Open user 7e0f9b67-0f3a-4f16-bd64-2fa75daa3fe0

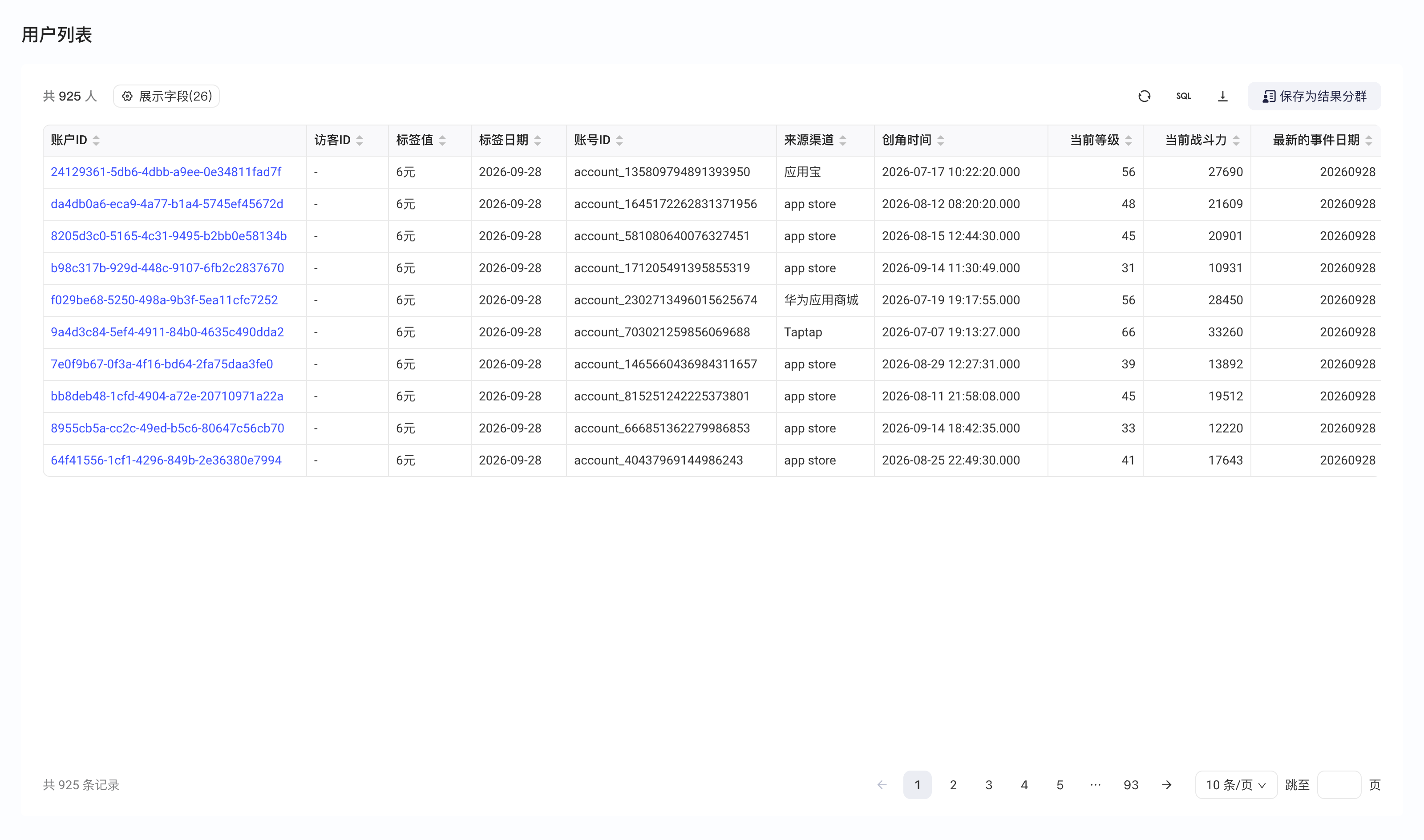pyautogui.click(x=162, y=364)
